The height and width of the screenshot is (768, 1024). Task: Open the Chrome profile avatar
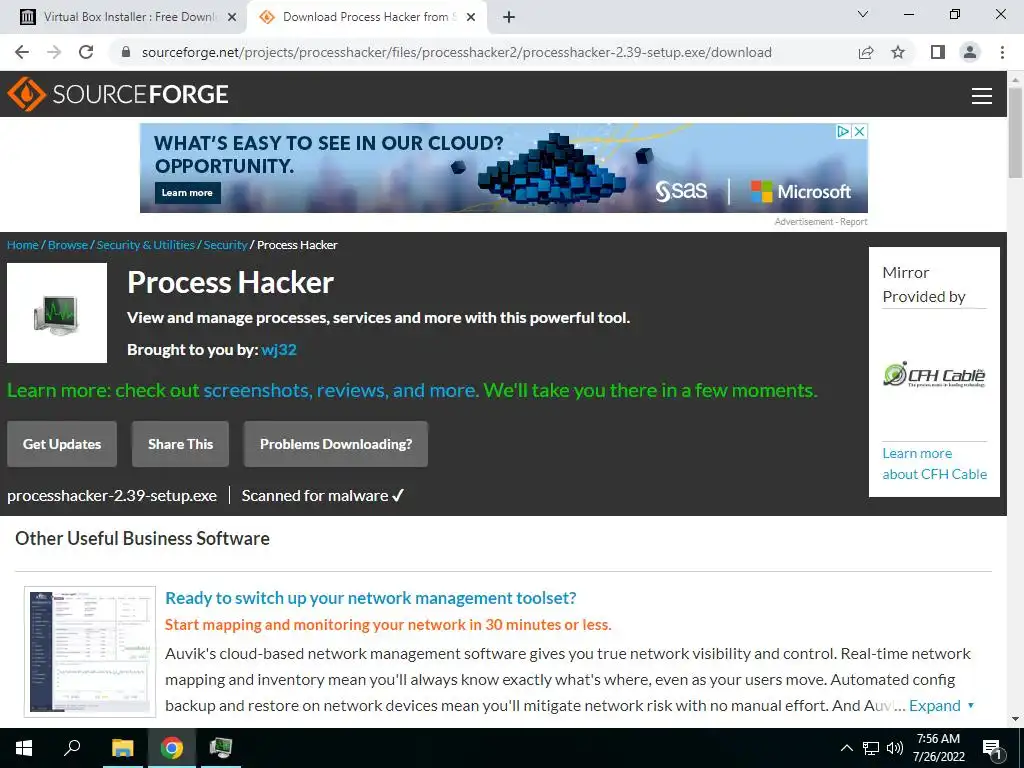point(970,52)
